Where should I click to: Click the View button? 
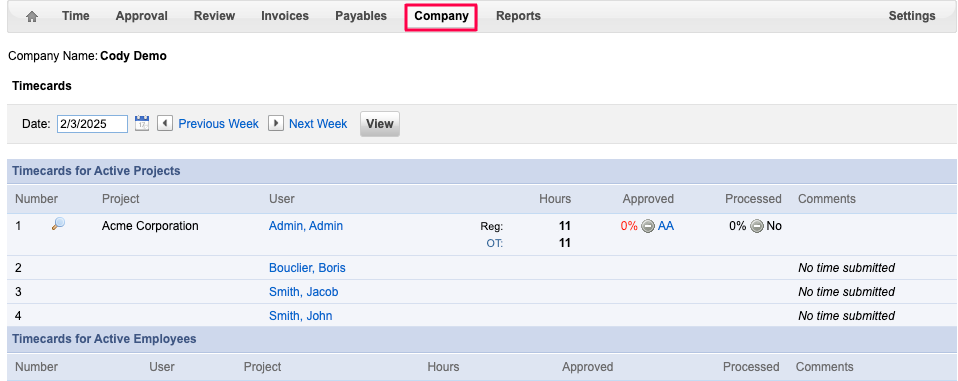[x=379, y=124]
